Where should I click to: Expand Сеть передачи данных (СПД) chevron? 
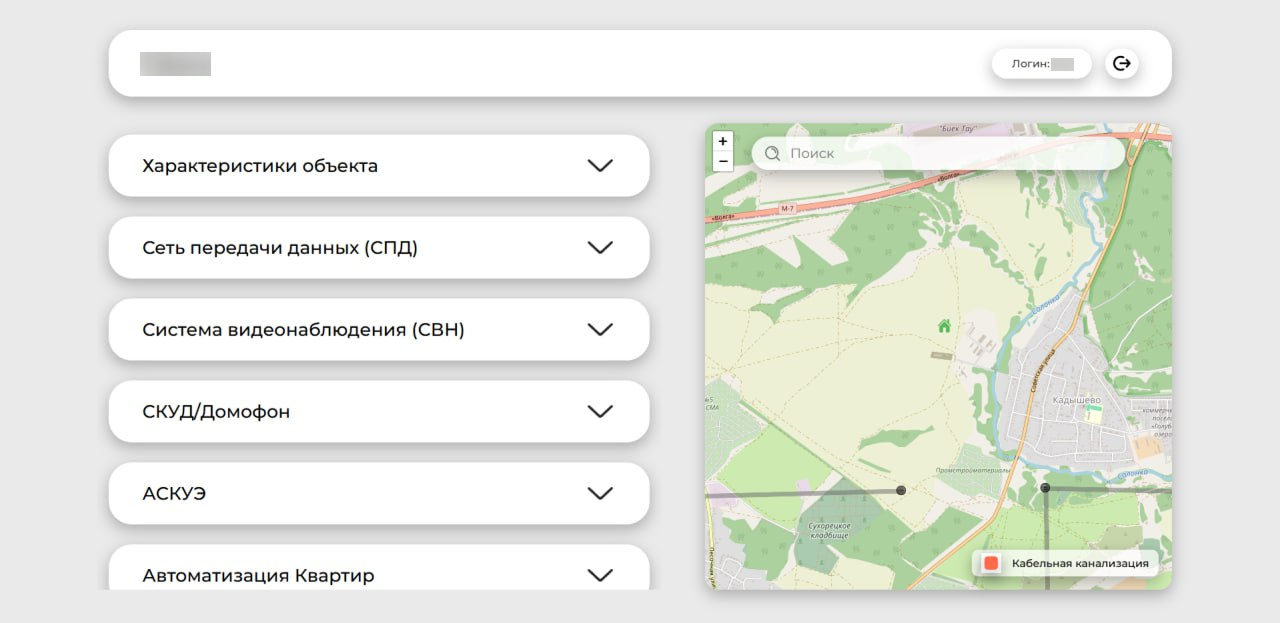(x=600, y=248)
